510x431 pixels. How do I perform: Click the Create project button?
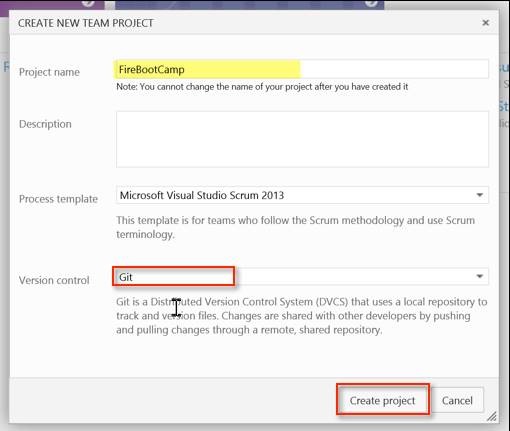[383, 400]
